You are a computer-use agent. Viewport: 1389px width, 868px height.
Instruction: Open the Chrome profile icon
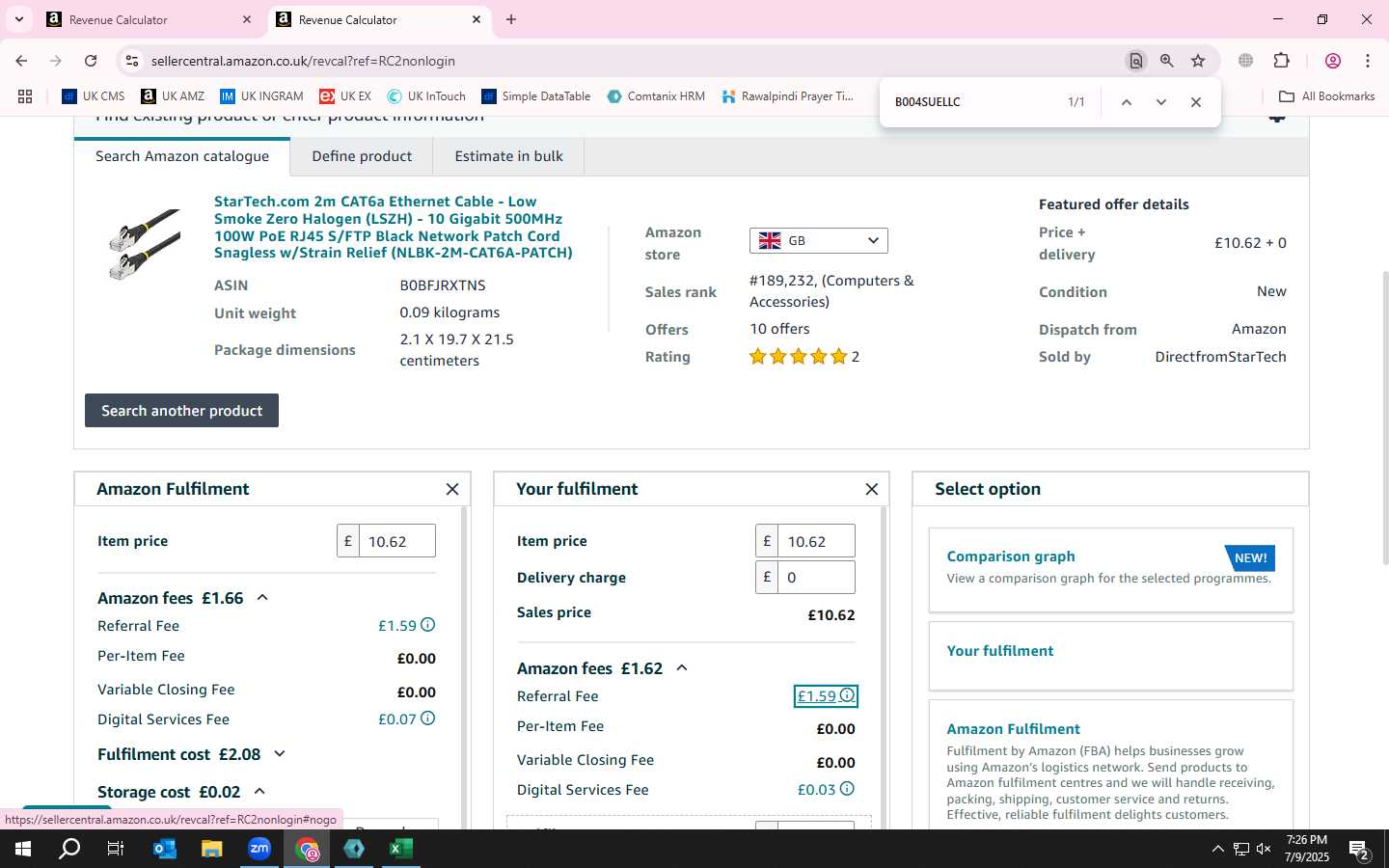click(1333, 61)
